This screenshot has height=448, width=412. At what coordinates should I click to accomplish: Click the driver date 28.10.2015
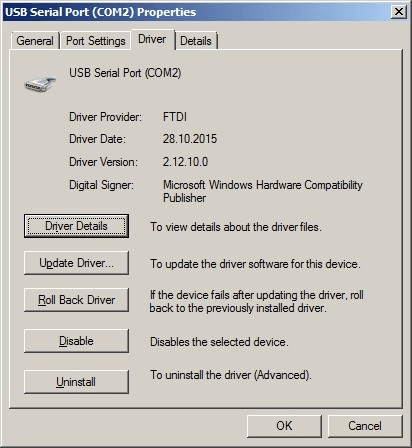(190, 139)
